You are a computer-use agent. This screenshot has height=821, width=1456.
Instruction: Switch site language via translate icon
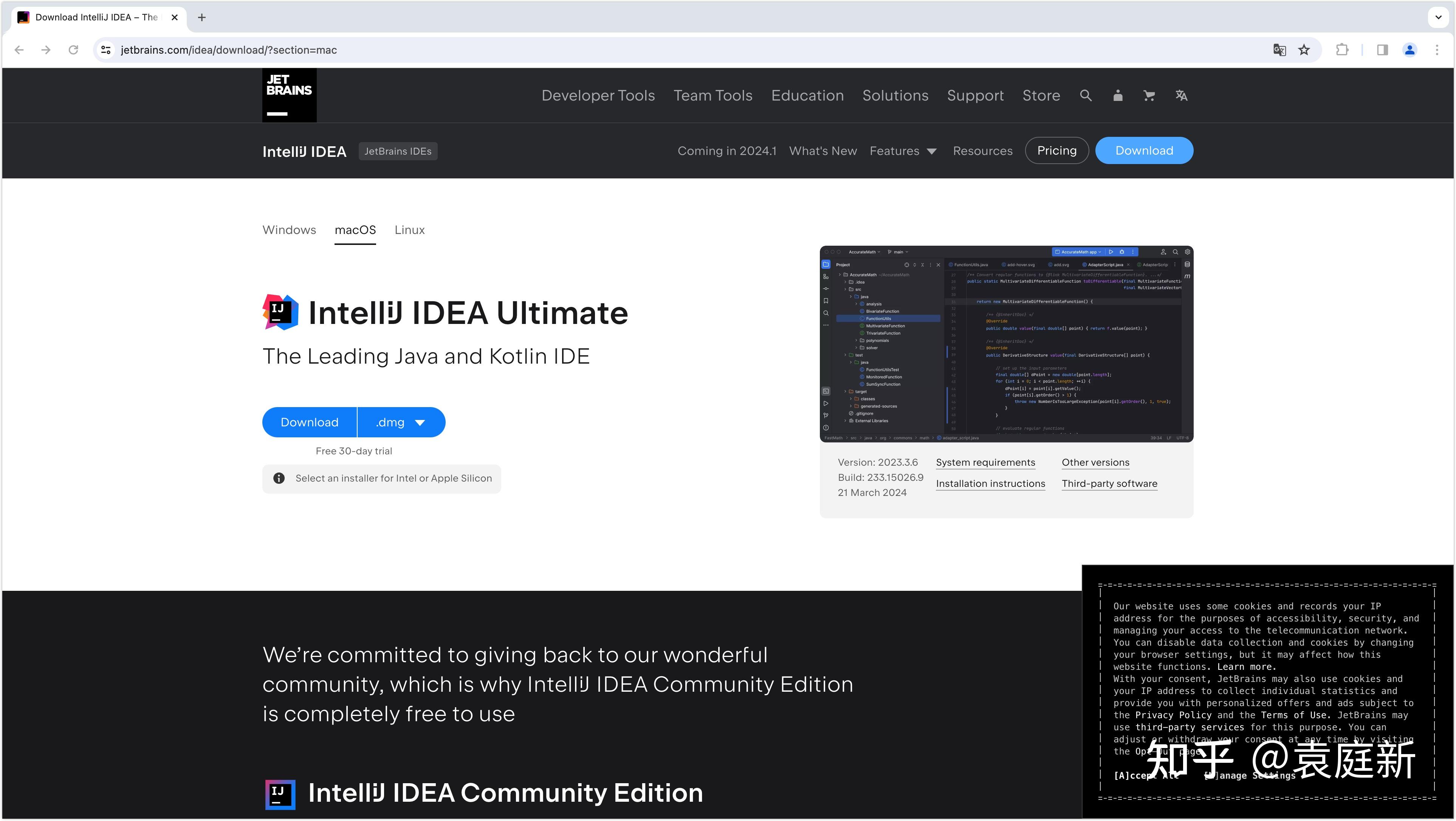[x=1181, y=95]
